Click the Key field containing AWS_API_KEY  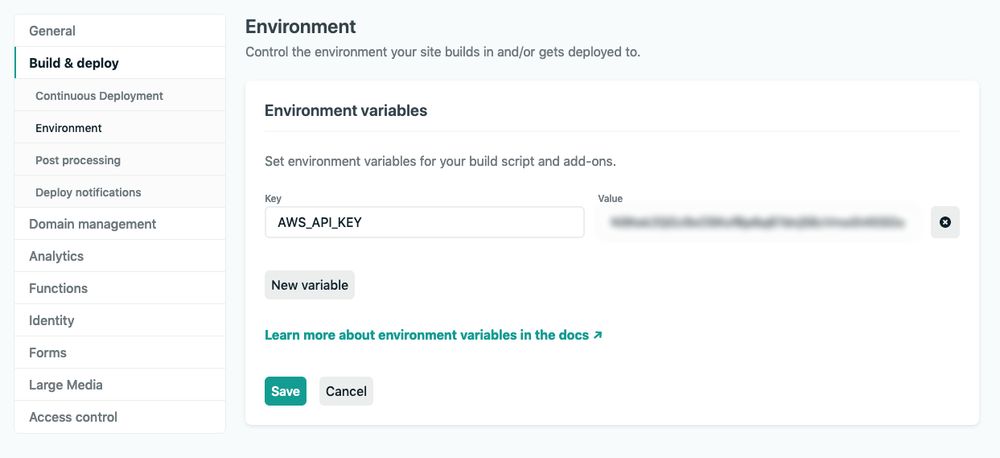point(424,222)
